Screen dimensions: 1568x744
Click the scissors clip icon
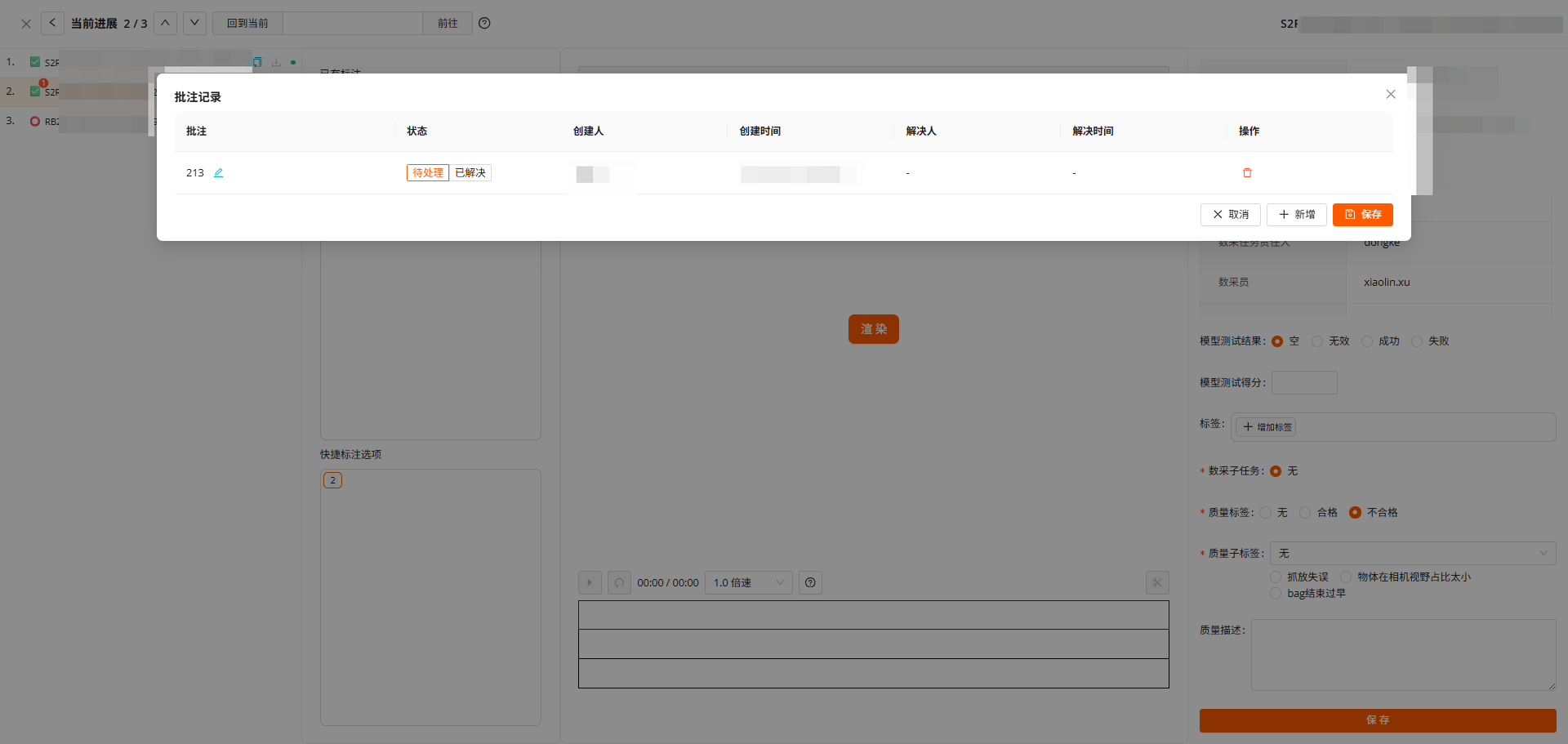pyautogui.click(x=1157, y=583)
